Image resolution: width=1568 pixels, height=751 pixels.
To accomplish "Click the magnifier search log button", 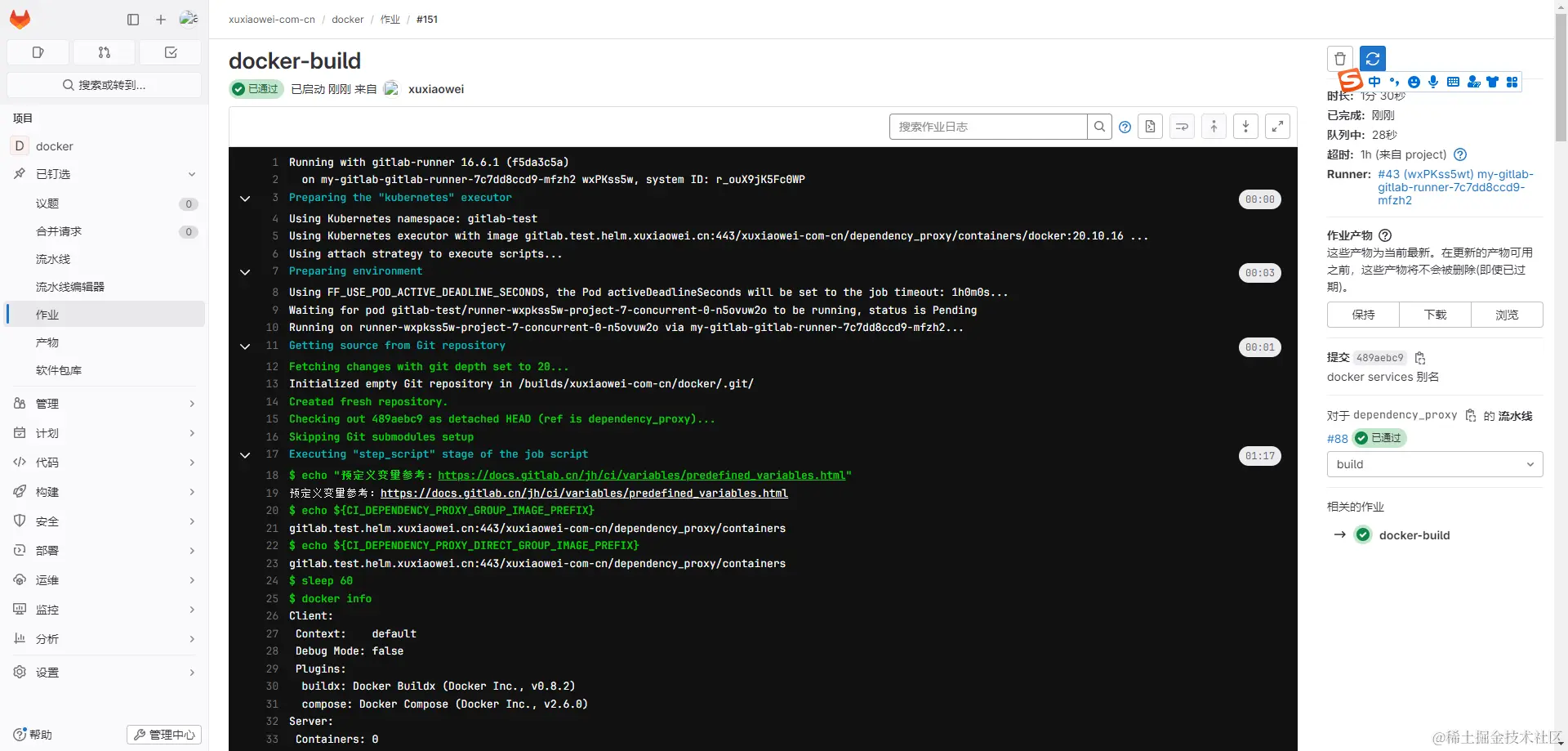I will pos(1099,127).
